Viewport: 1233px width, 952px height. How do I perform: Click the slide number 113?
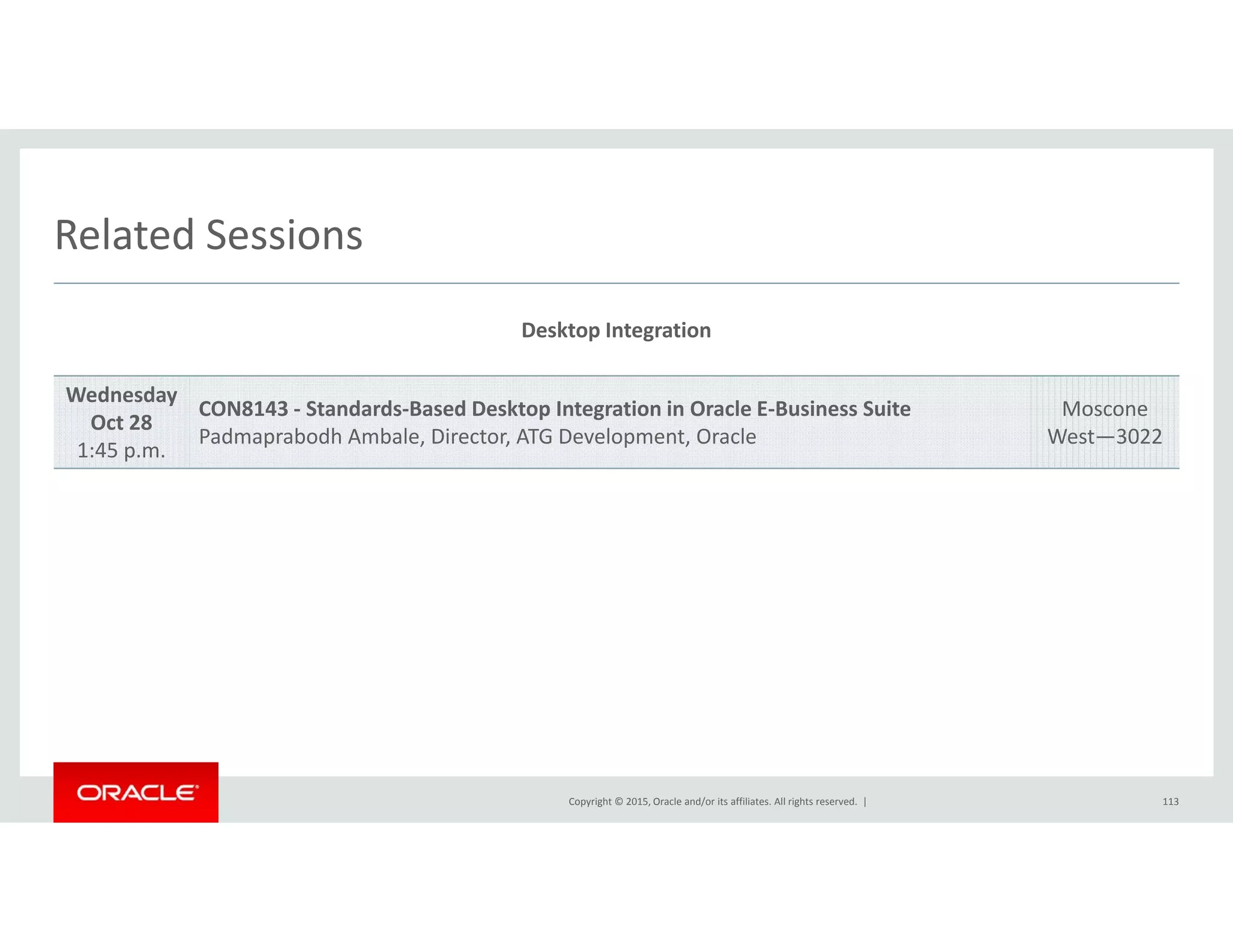[1170, 802]
